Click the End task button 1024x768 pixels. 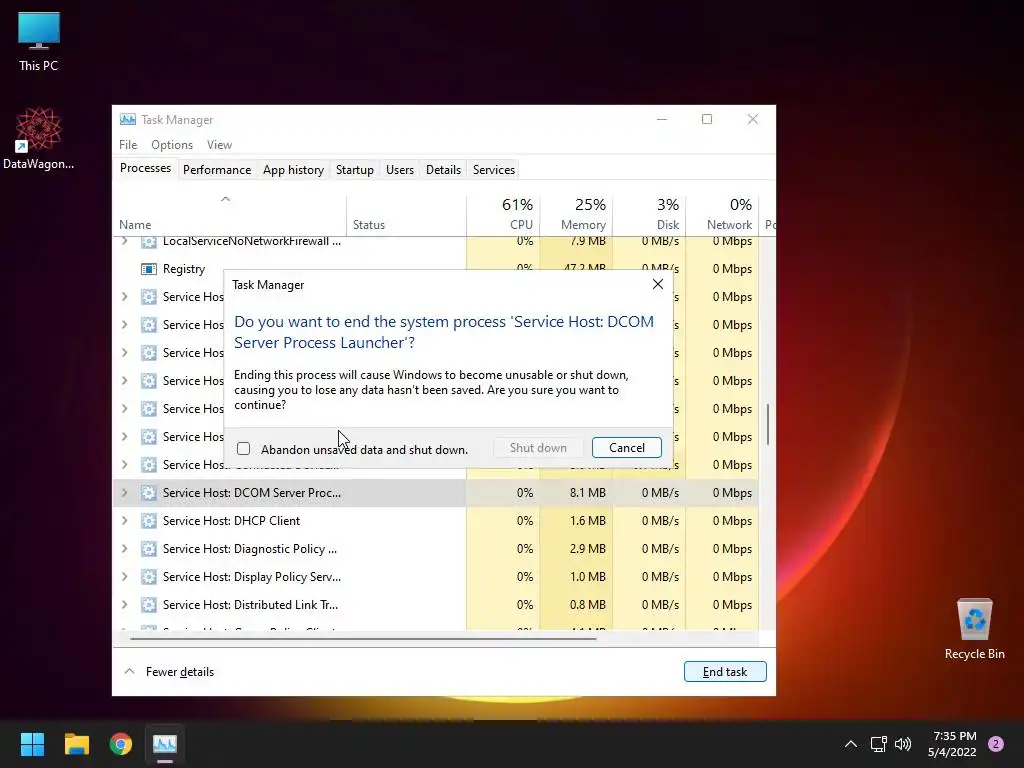click(725, 672)
